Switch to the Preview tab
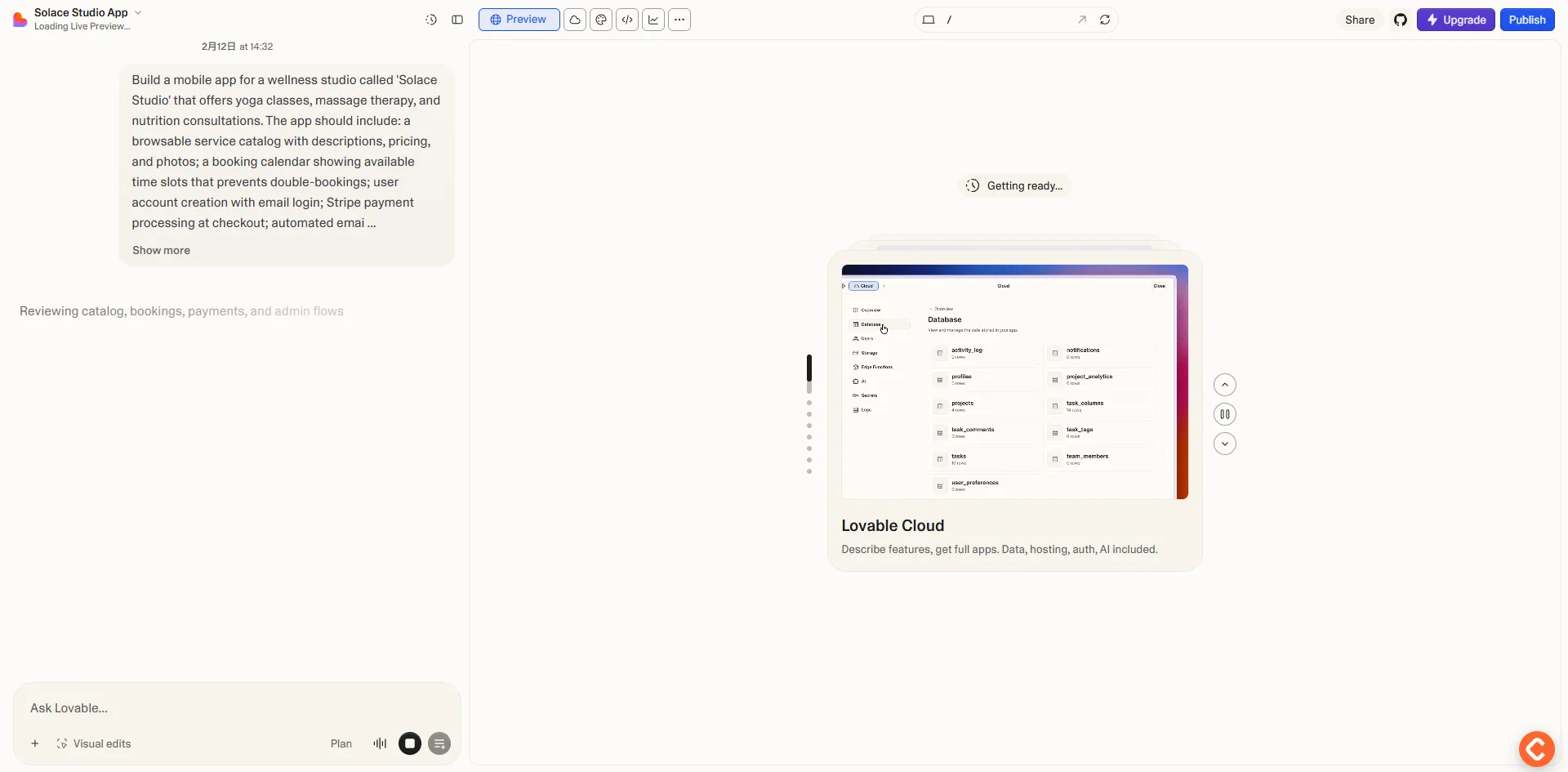Screen dimensions: 1568x772 coord(519,20)
